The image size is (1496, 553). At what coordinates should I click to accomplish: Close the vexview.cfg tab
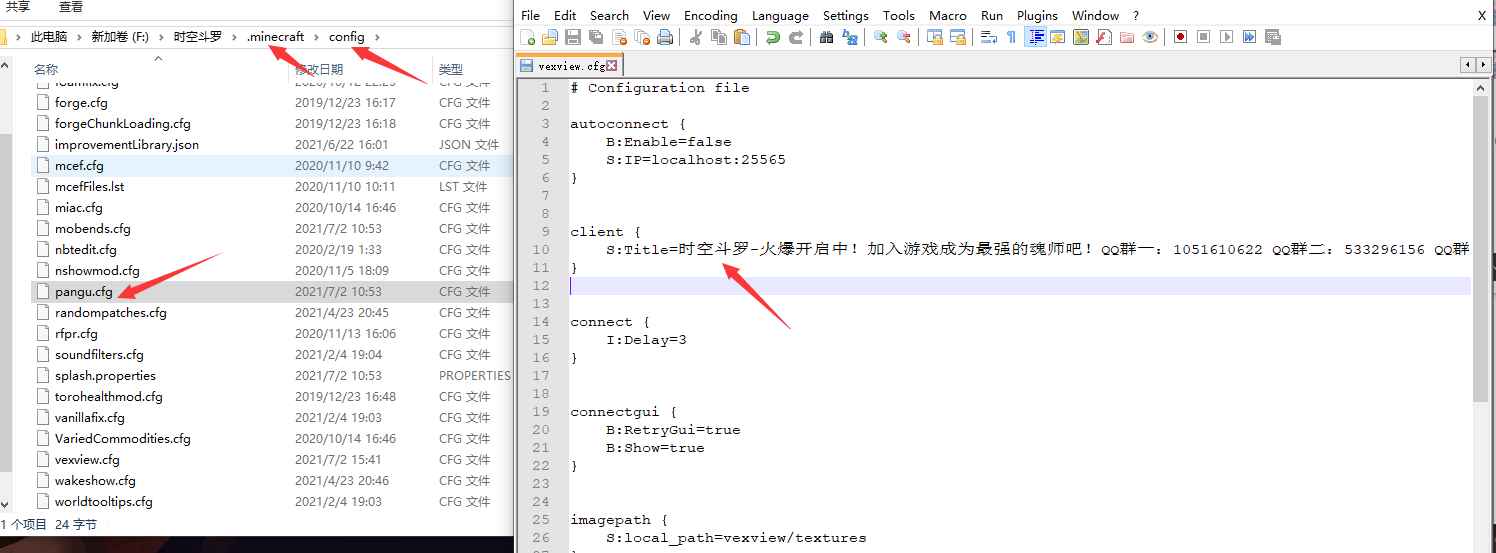pos(612,66)
